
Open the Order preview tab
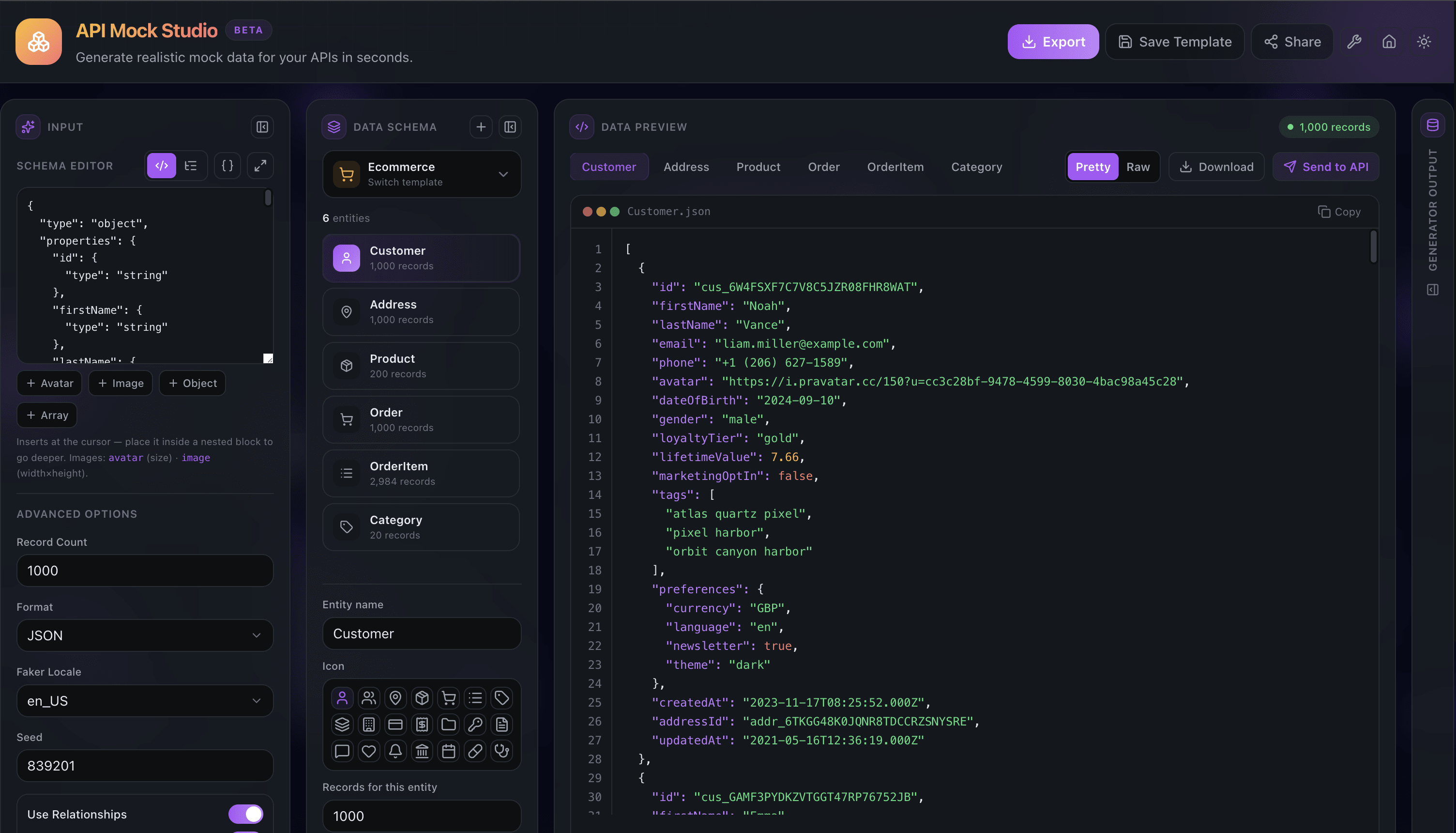(824, 167)
